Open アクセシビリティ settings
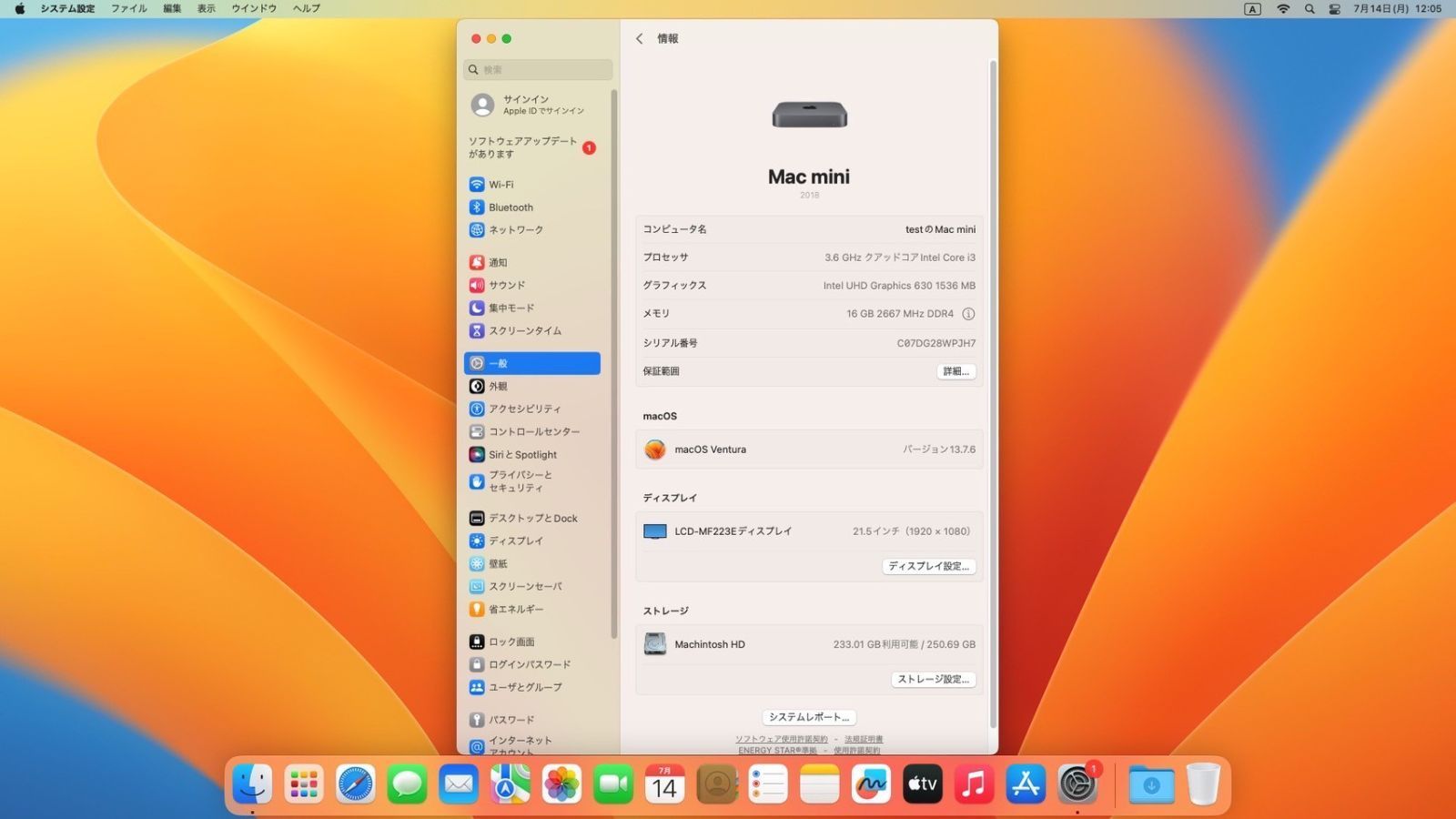This screenshot has height=819, width=1456. coord(532,409)
